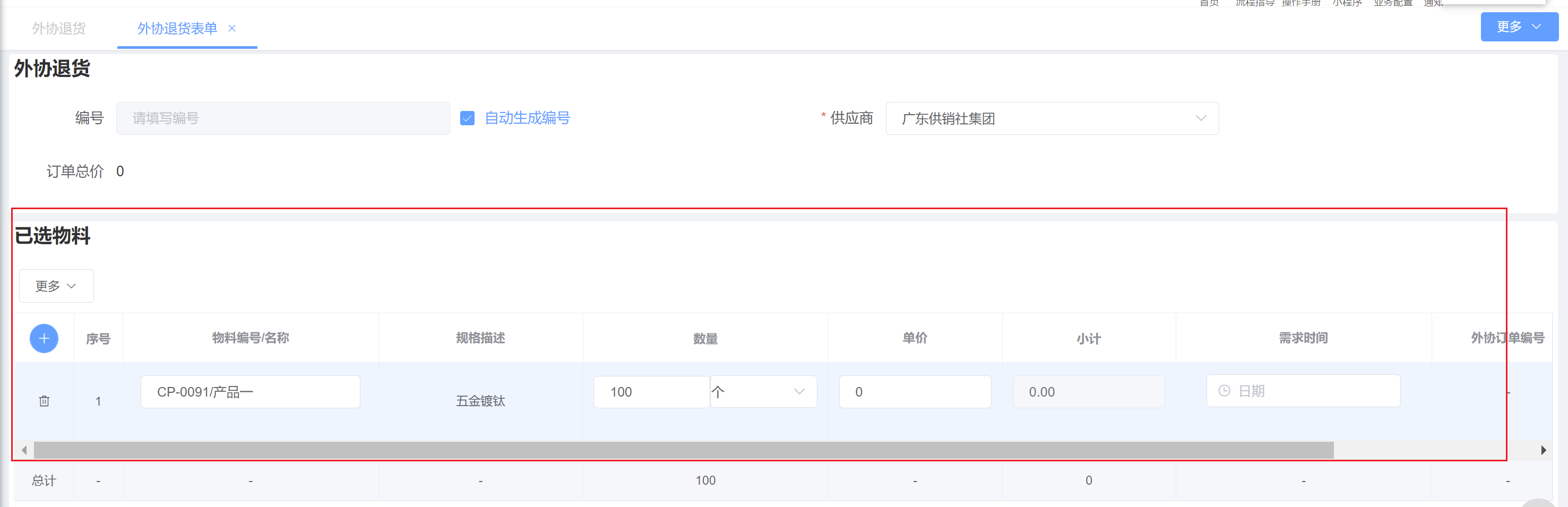Viewport: 1568px width, 507px height.
Task: Click the 序号 column header
Action: [x=98, y=338]
